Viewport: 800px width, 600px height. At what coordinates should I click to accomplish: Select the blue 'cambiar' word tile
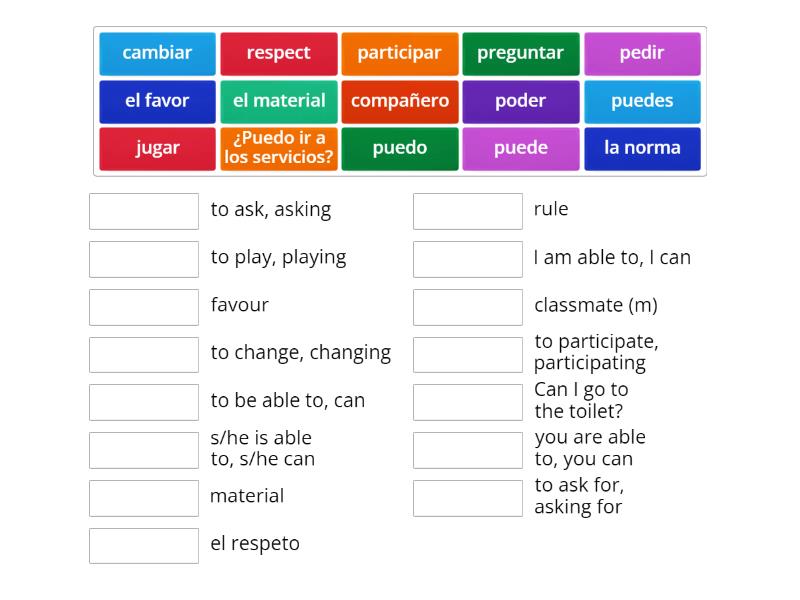(157, 54)
